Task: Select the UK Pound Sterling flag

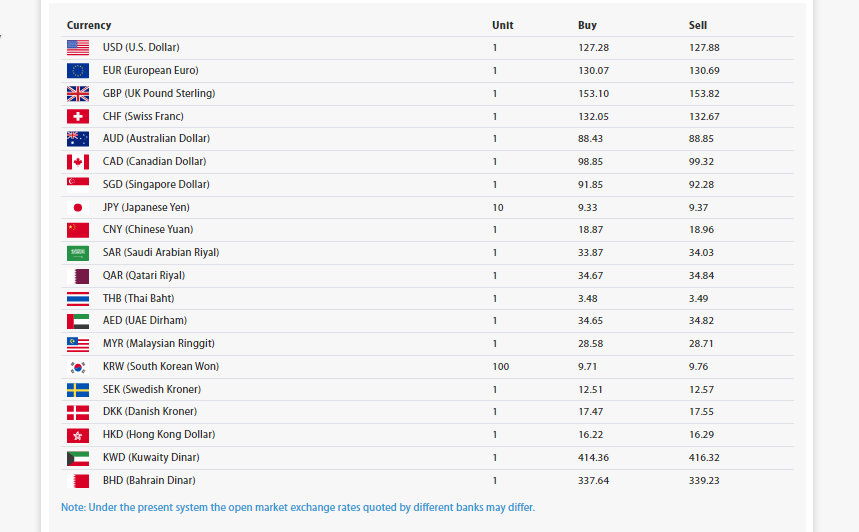Action: [78, 93]
